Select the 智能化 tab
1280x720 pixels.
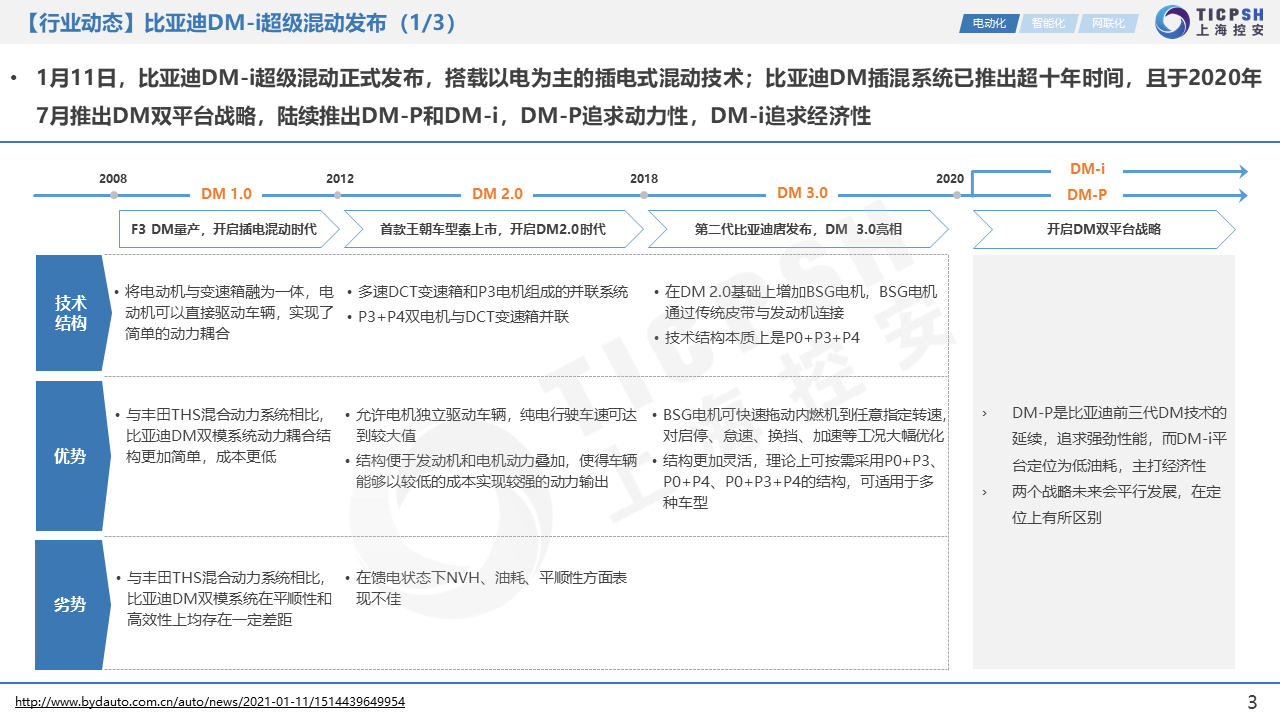(1048, 22)
